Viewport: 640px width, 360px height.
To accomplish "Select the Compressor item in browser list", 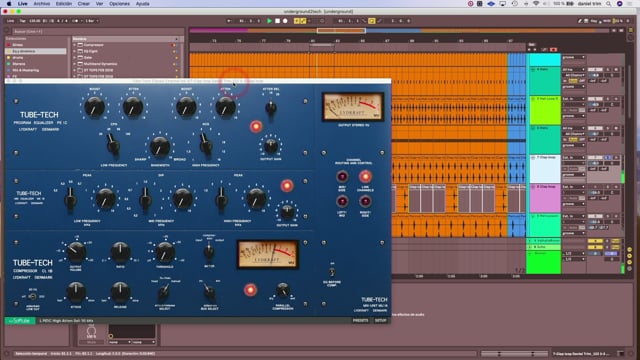I will tap(93, 45).
